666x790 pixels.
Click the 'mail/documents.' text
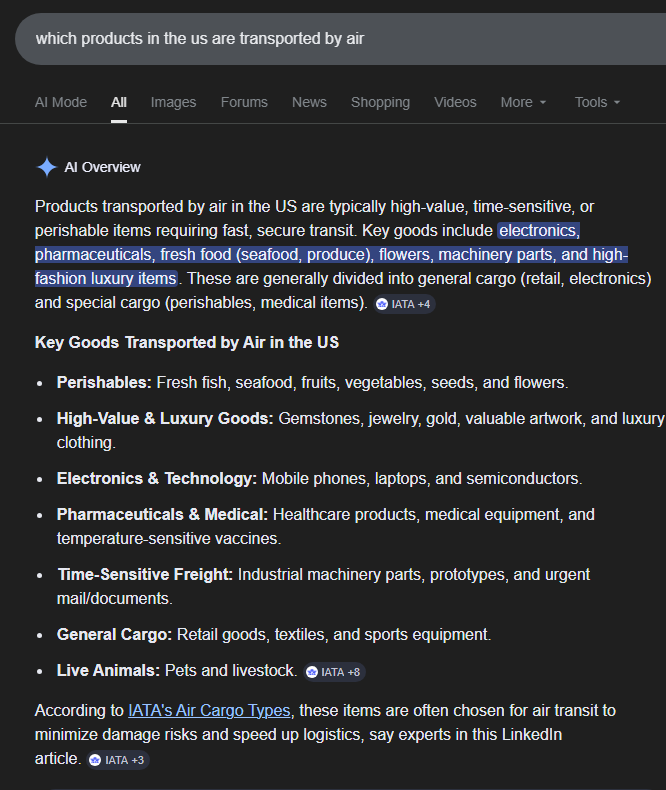click(114, 599)
